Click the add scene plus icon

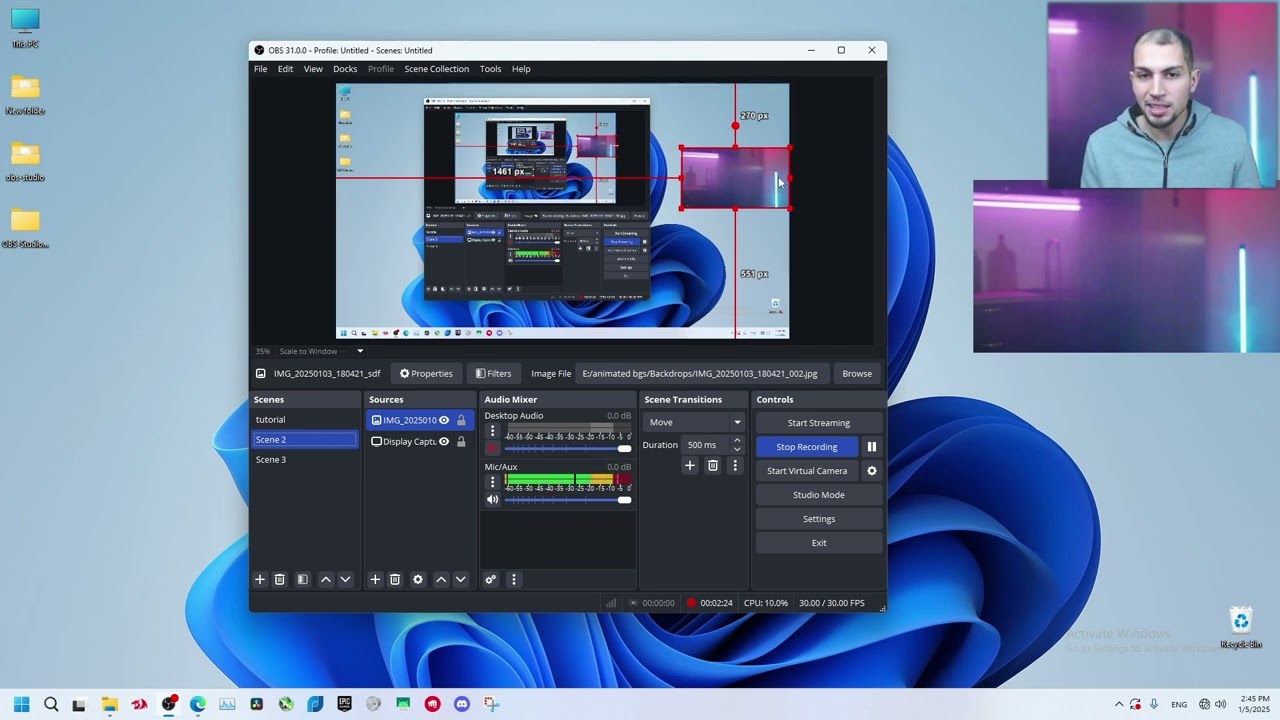[x=260, y=579]
